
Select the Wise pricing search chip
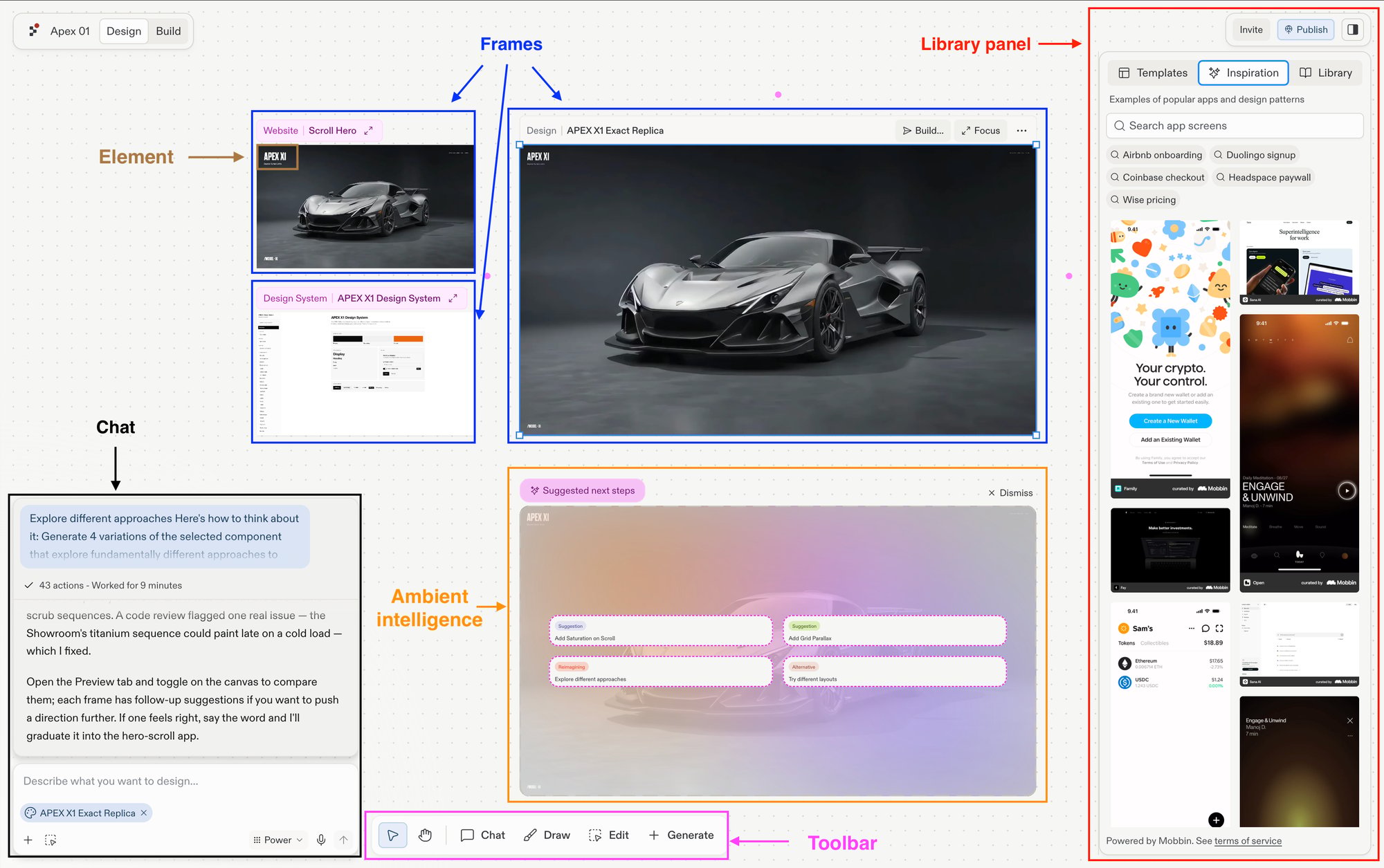pyautogui.click(x=1143, y=200)
